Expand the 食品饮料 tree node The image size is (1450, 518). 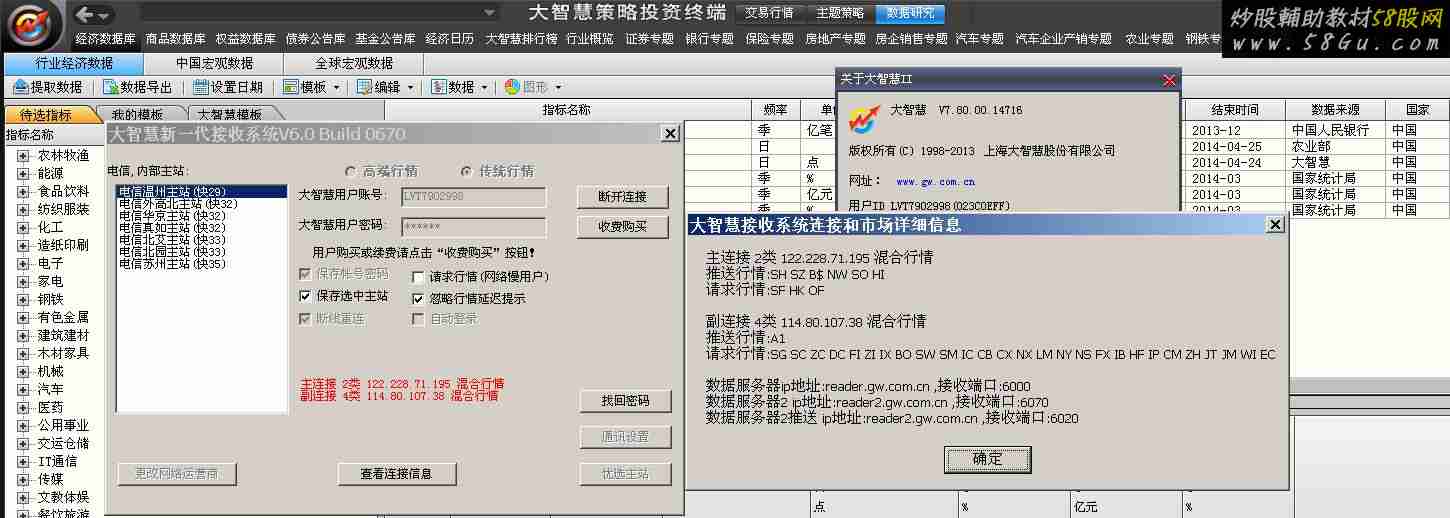[24, 191]
